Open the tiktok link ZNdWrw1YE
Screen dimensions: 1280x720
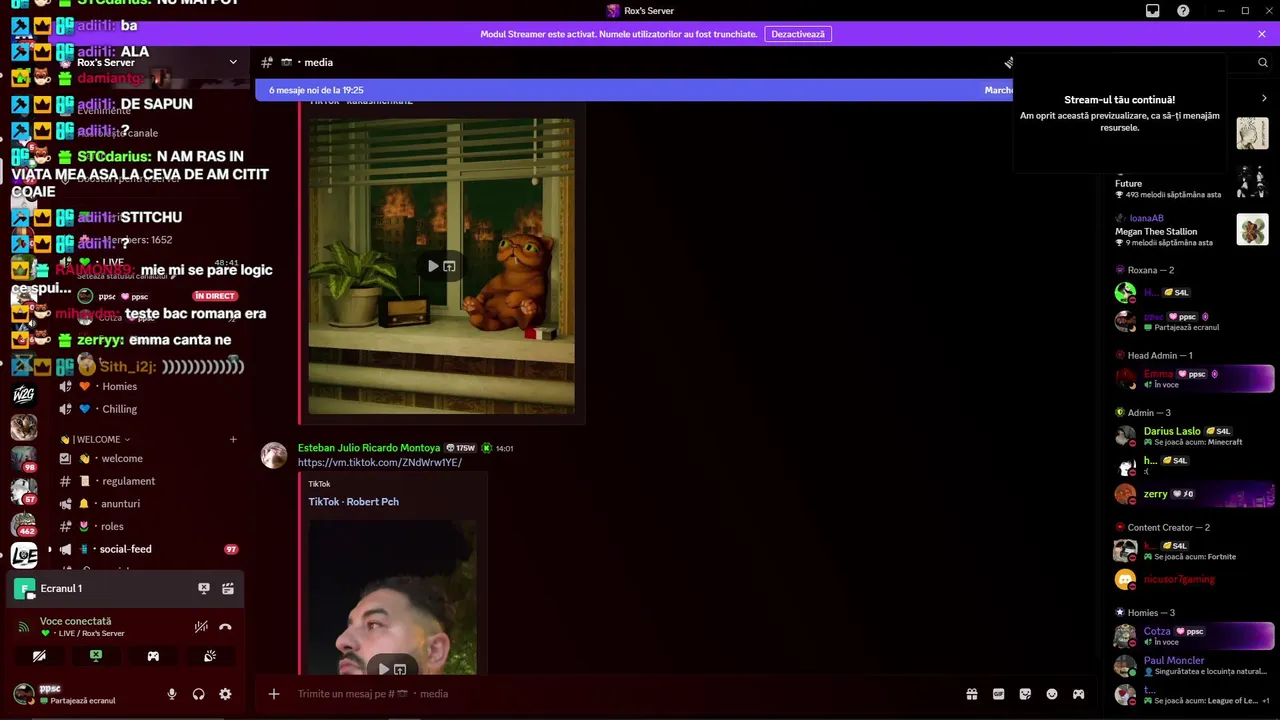[380, 463]
